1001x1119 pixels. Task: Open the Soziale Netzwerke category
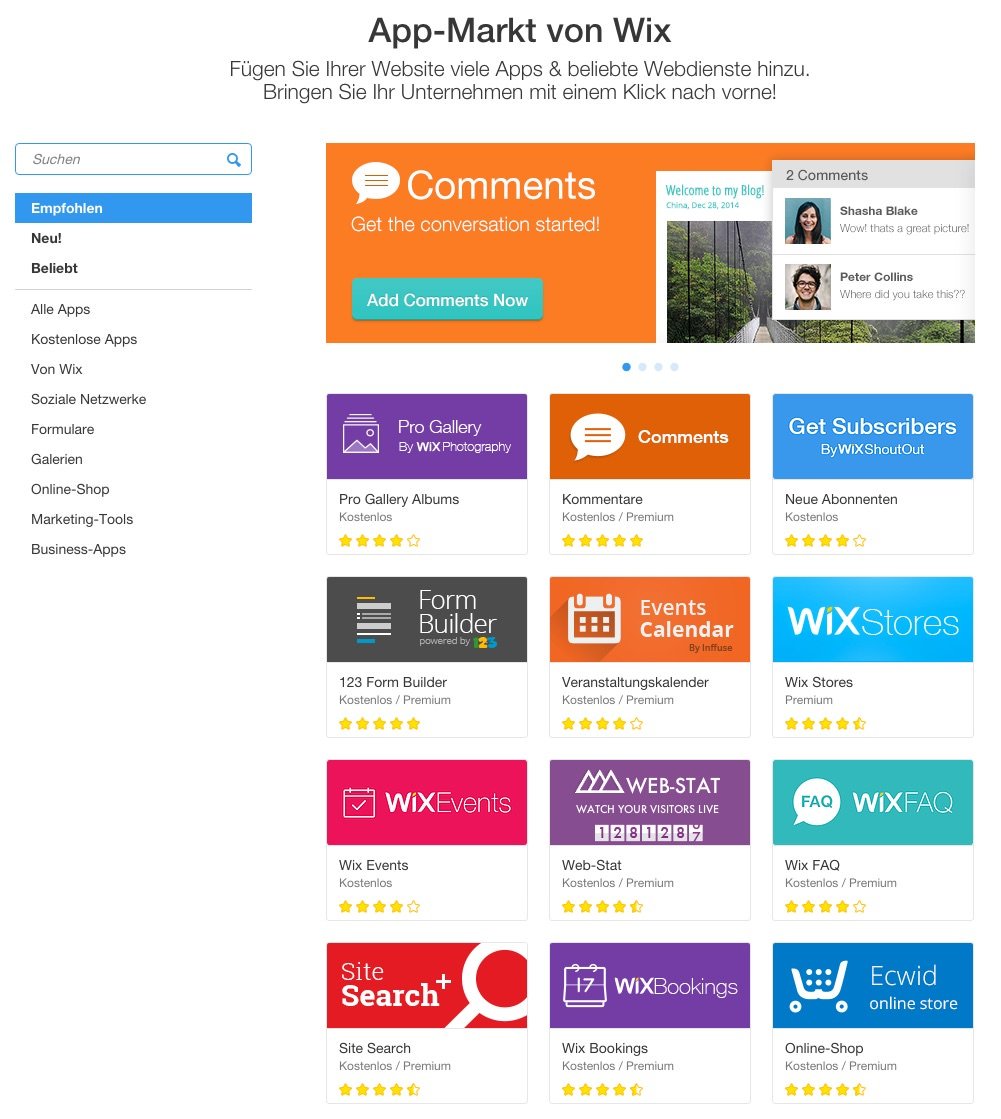click(x=88, y=400)
